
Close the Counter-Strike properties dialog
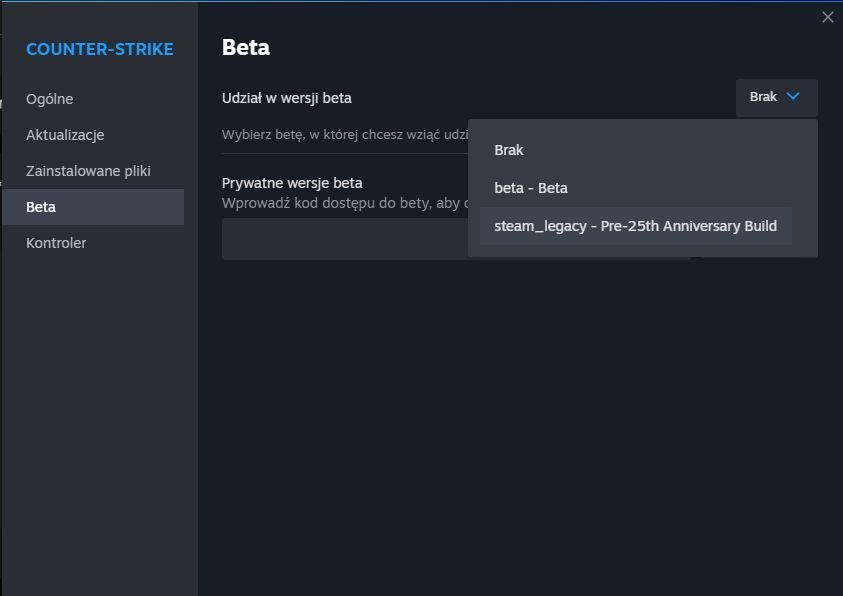[x=827, y=17]
